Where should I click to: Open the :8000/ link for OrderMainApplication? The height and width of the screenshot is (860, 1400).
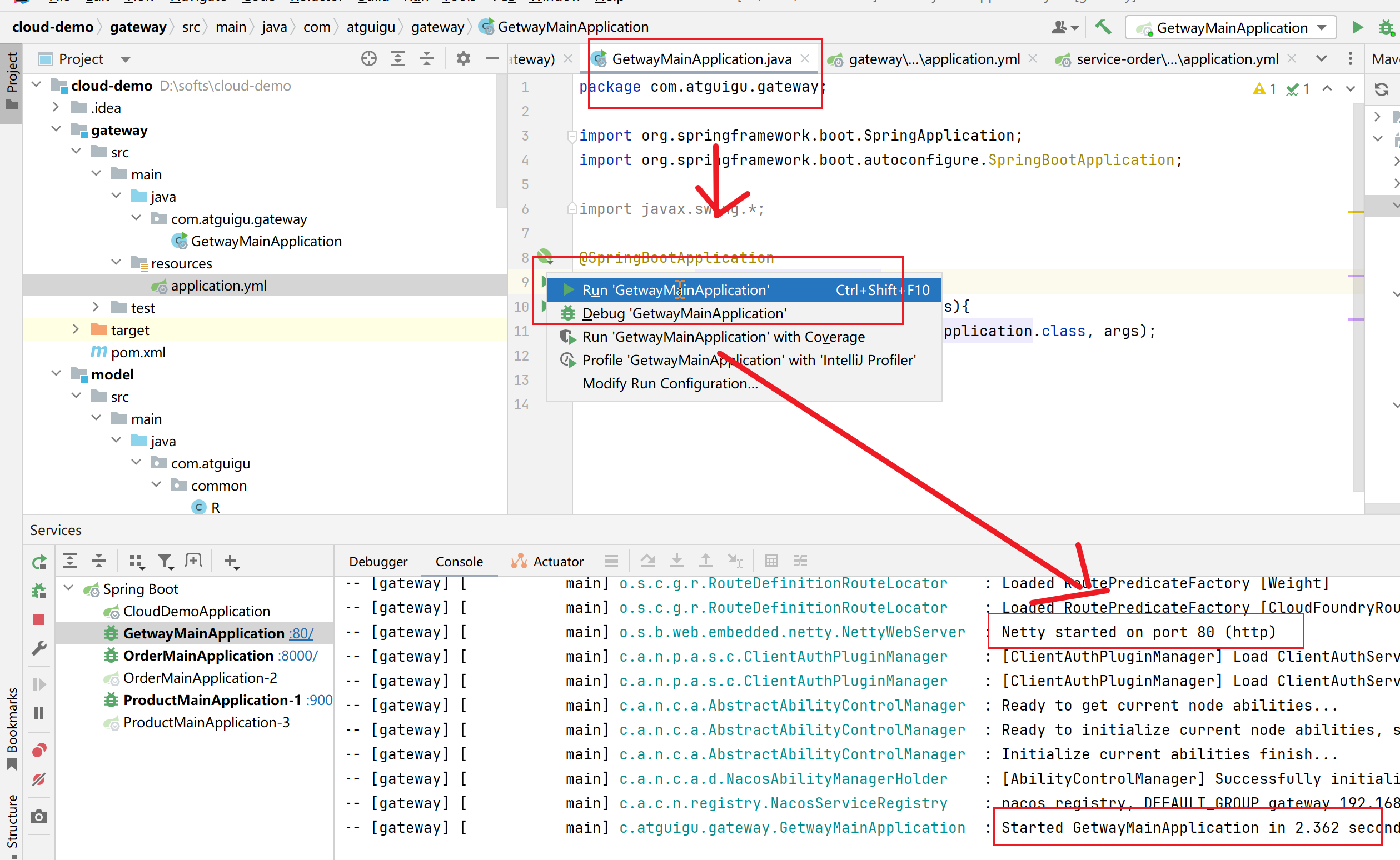(297, 655)
